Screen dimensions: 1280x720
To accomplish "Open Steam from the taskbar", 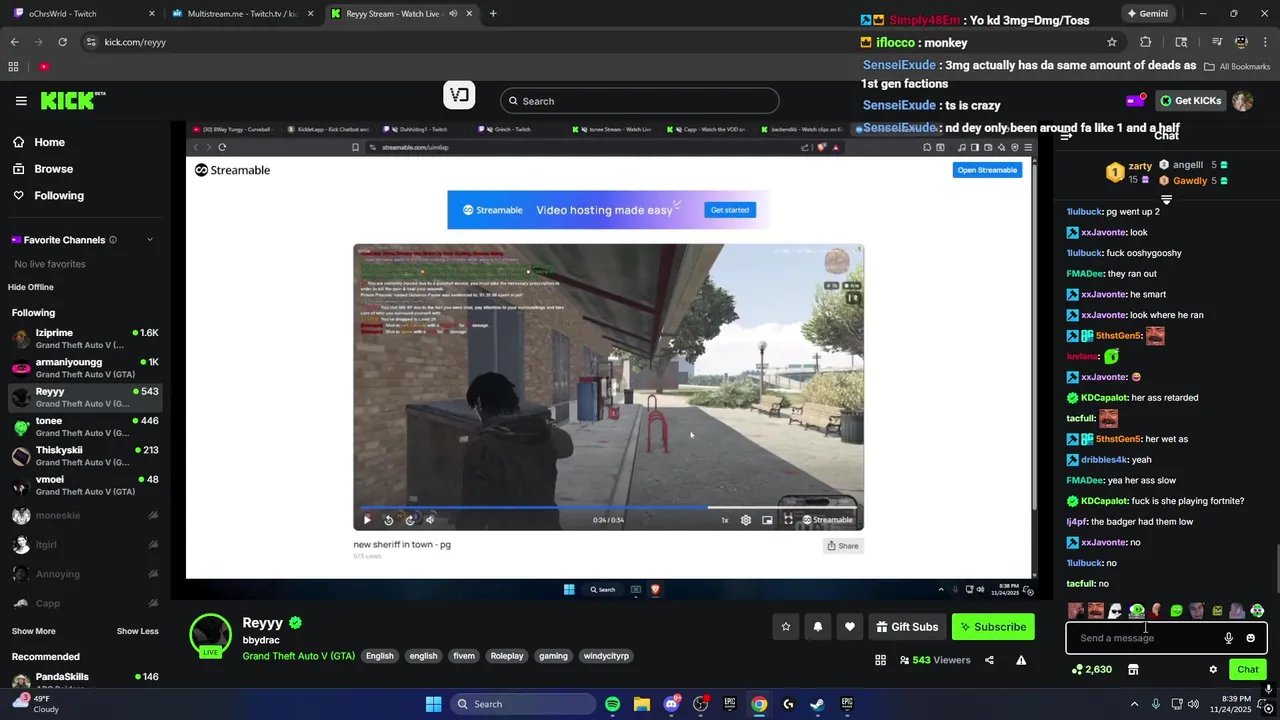I will pyautogui.click(x=818, y=704).
